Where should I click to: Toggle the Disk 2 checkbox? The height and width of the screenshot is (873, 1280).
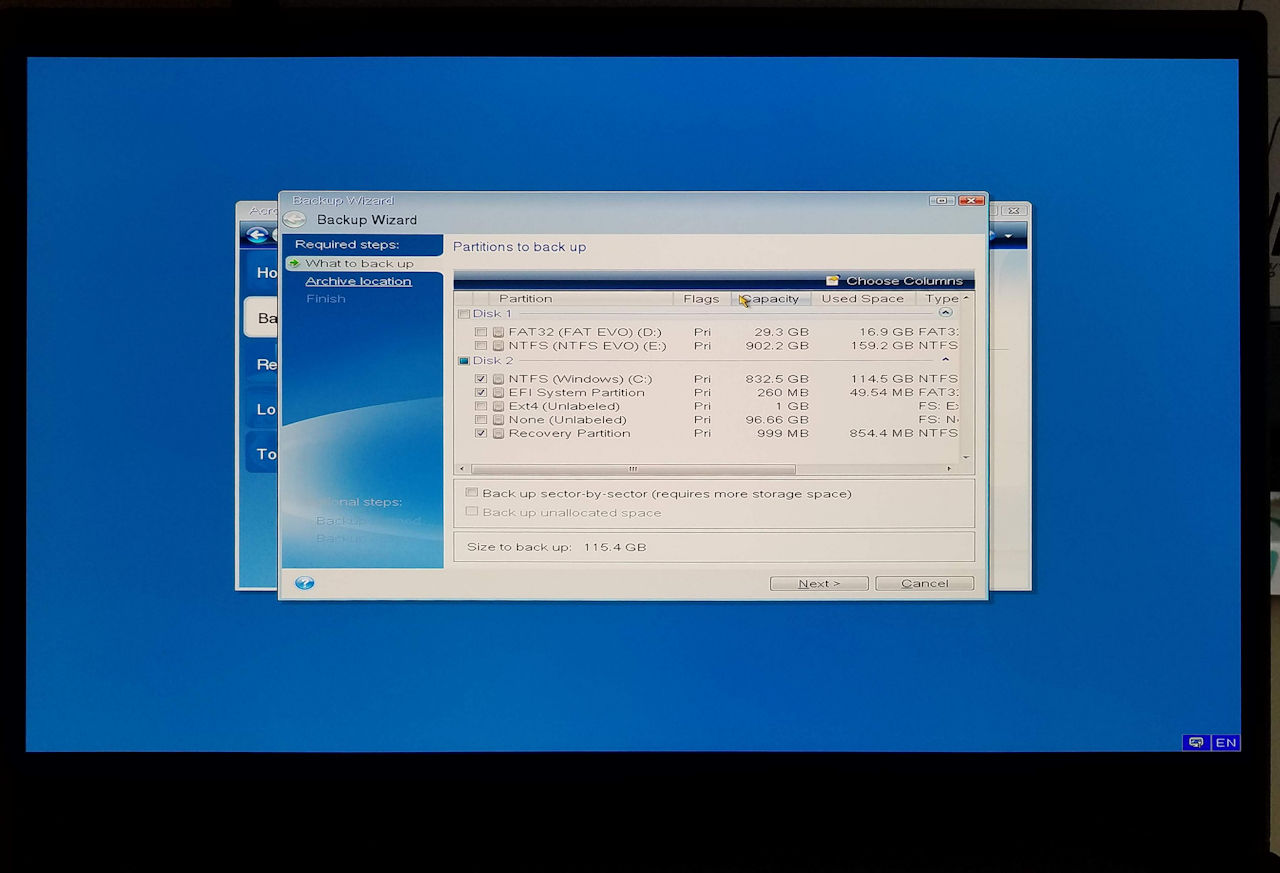point(463,361)
